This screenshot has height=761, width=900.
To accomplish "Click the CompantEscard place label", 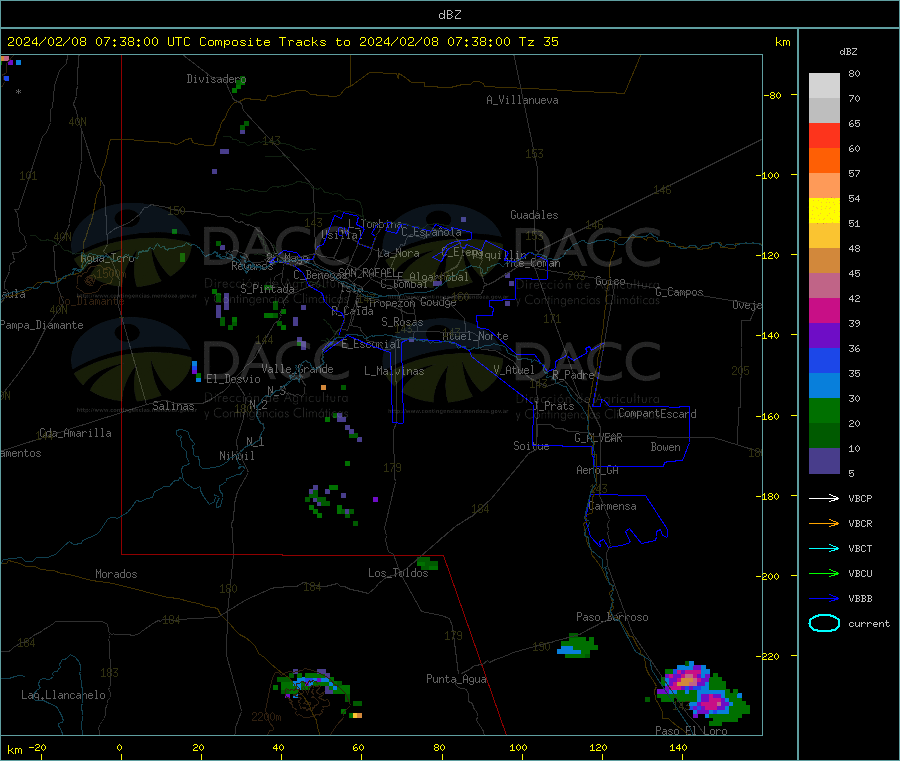I will (657, 413).
